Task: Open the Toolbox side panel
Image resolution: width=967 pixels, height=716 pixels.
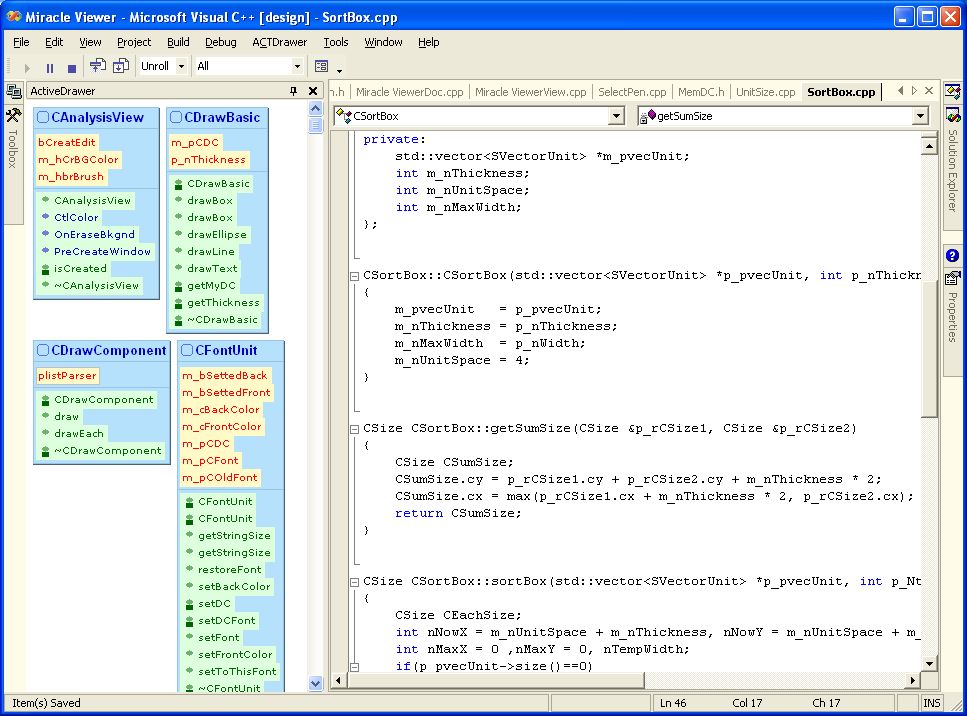Action: coord(13,140)
